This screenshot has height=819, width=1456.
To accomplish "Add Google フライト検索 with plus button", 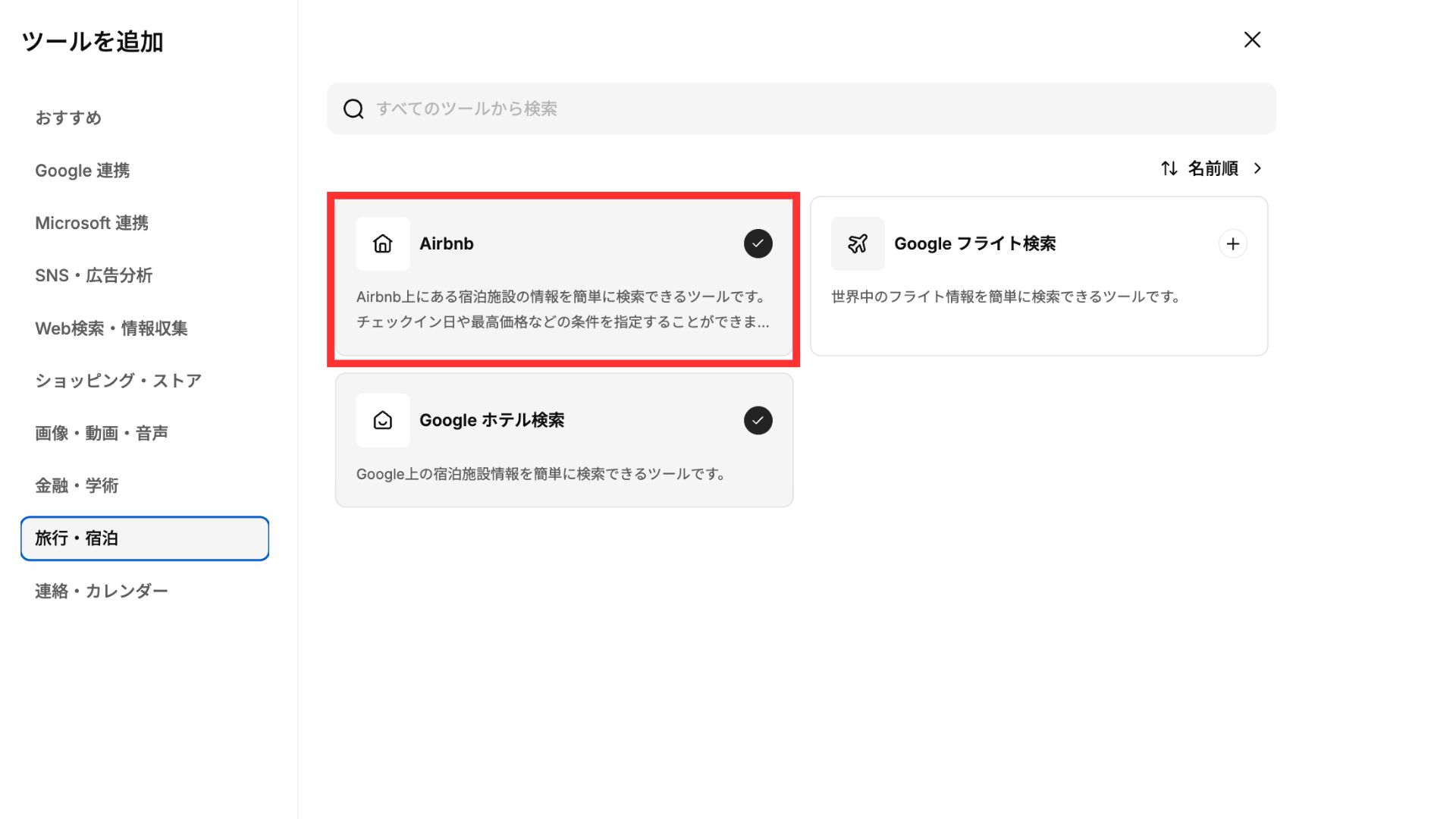I will [1232, 243].
